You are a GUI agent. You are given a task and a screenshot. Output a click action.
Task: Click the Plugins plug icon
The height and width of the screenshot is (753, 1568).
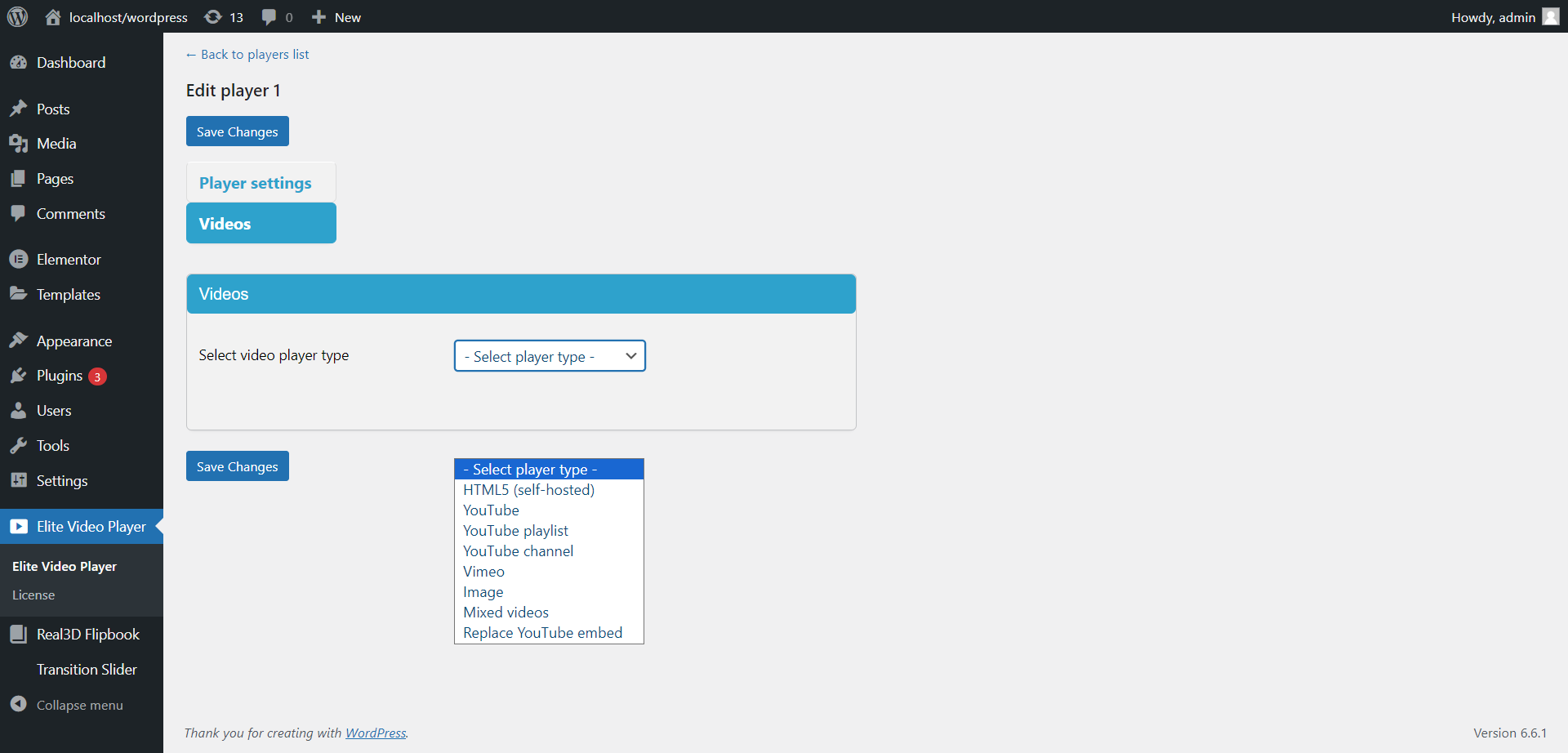tap(19, 376)
